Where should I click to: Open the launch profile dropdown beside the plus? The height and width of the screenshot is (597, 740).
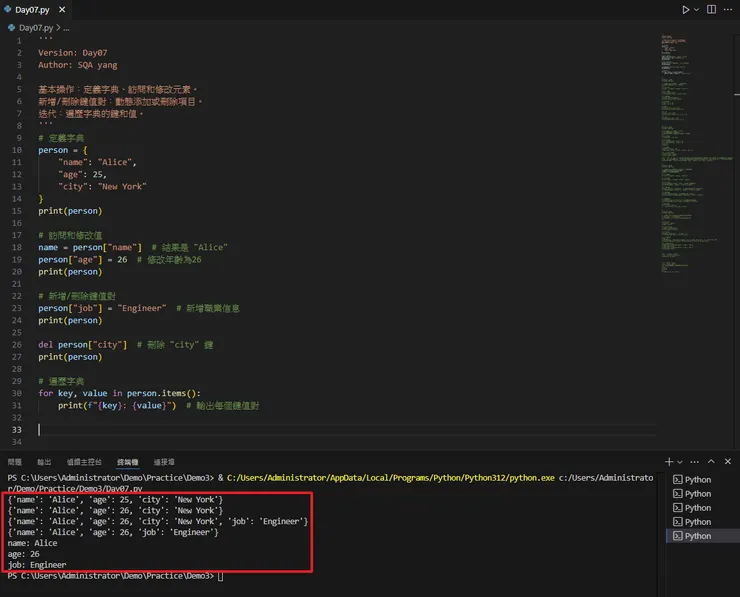[x=680, y=462]
